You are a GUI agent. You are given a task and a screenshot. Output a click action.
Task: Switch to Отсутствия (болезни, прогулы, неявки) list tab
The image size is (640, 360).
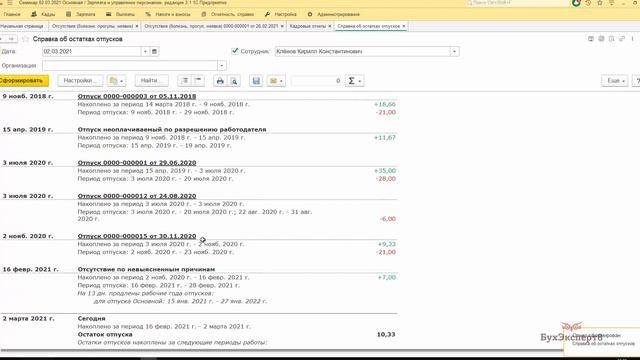92,26
